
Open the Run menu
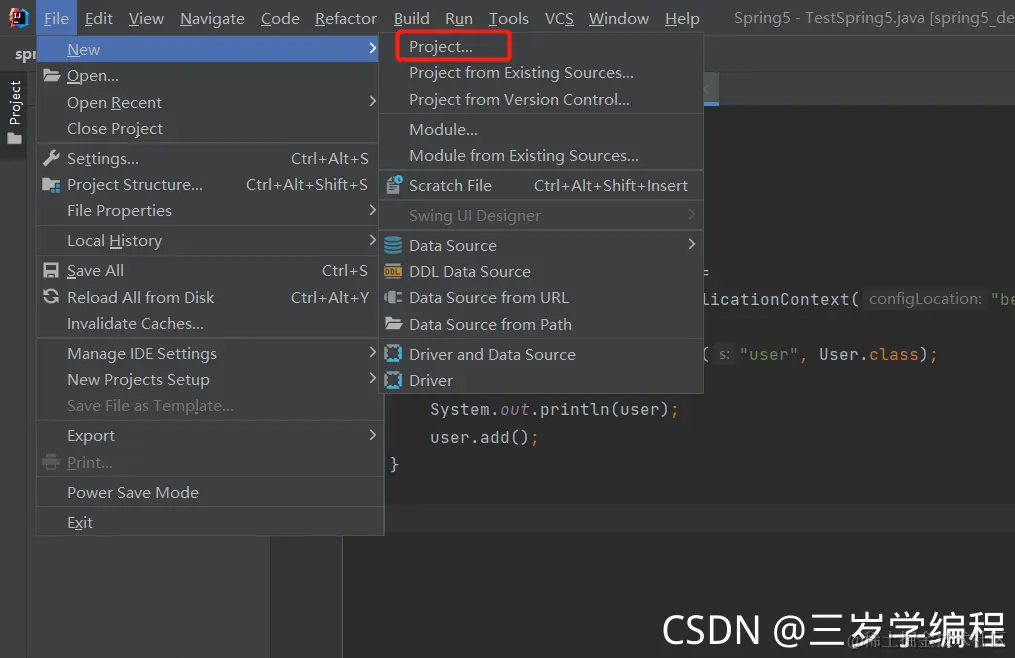point(458,19)
